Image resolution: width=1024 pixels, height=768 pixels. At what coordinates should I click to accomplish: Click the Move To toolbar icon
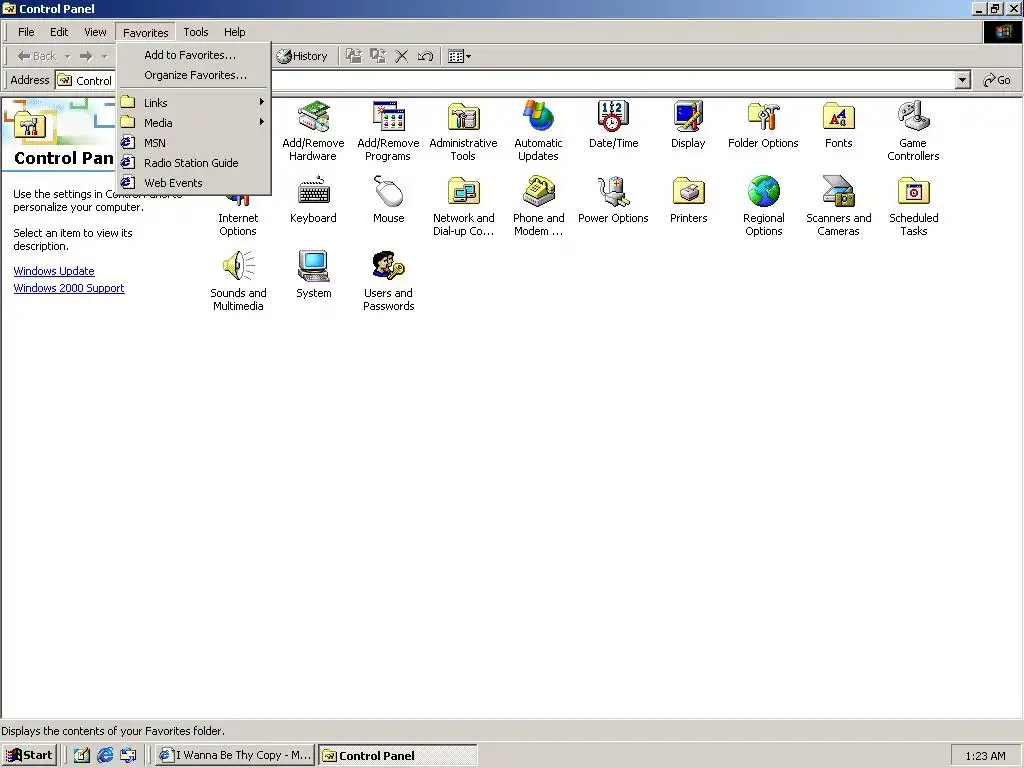coord(353,56)
